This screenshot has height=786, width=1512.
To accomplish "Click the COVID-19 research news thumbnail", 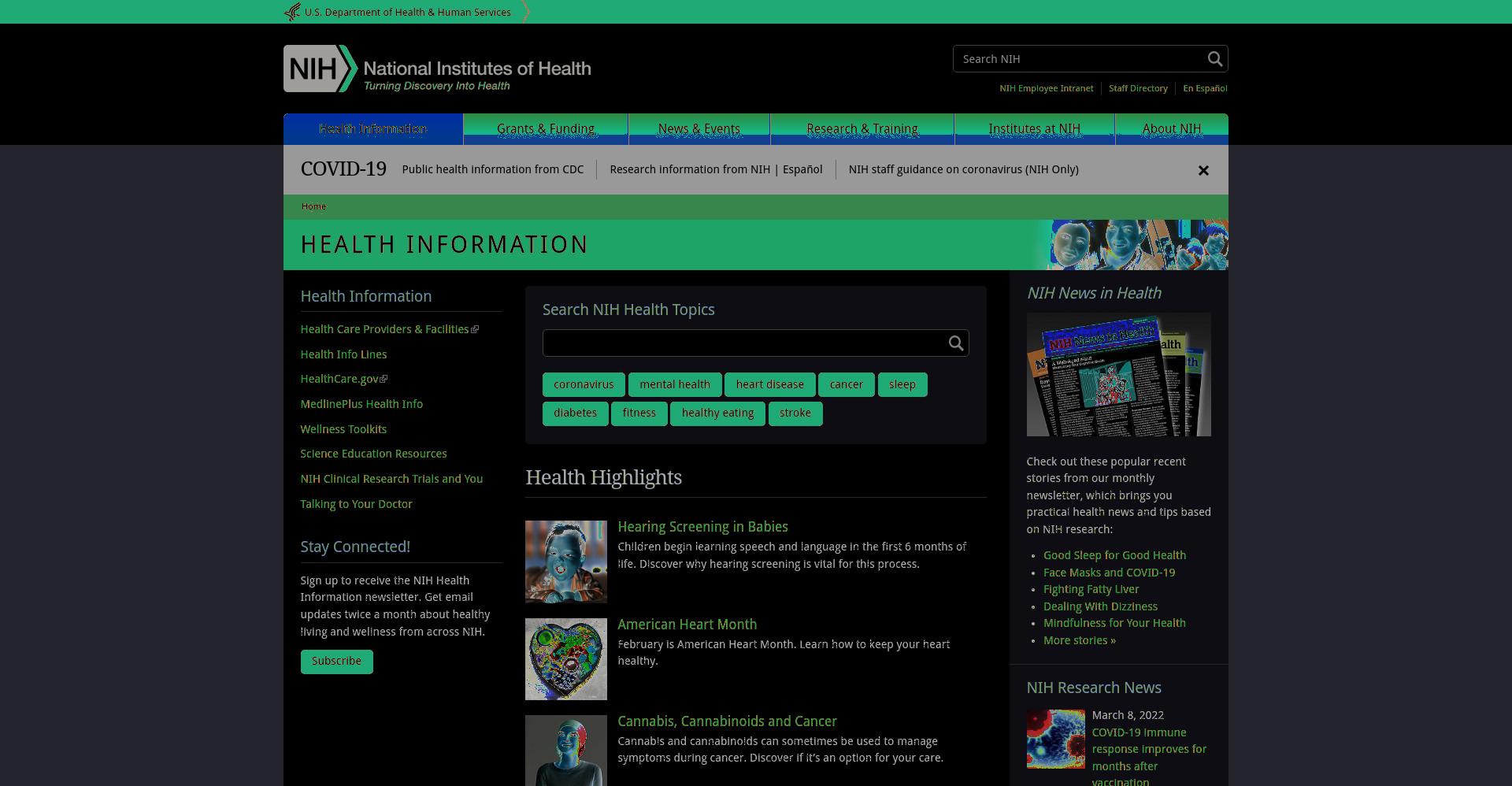I will pyautogui.click(x=1055, y=739).
